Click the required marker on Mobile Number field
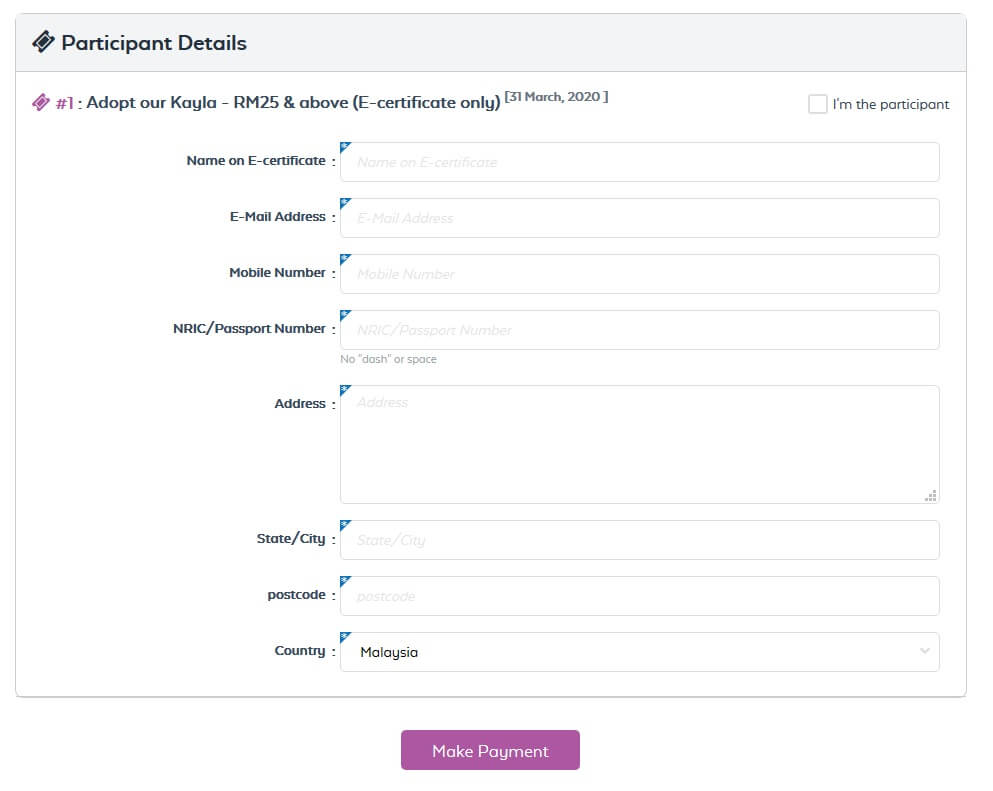 [x=346, y=260]
